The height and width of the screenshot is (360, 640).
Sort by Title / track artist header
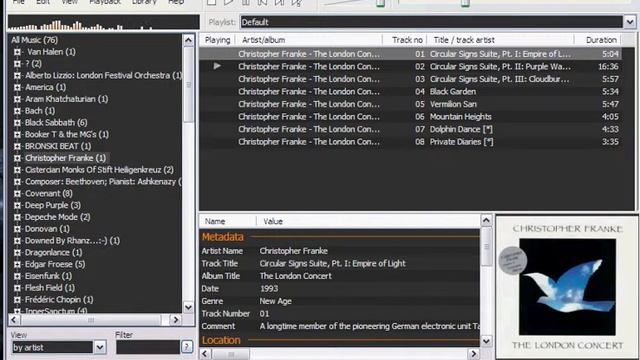[500, 40]
